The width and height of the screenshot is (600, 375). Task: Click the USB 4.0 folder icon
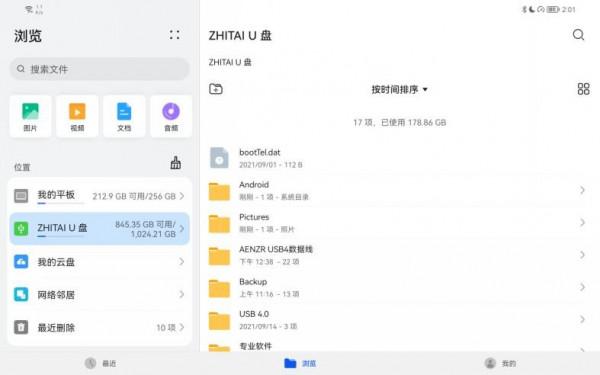pyautogui.click(x=219, y=321)
